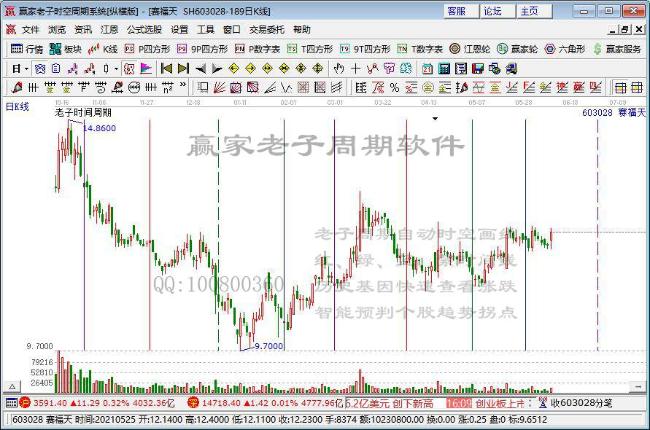
Task: Open the 9T四方形 tool
Action: pos(365,49)
